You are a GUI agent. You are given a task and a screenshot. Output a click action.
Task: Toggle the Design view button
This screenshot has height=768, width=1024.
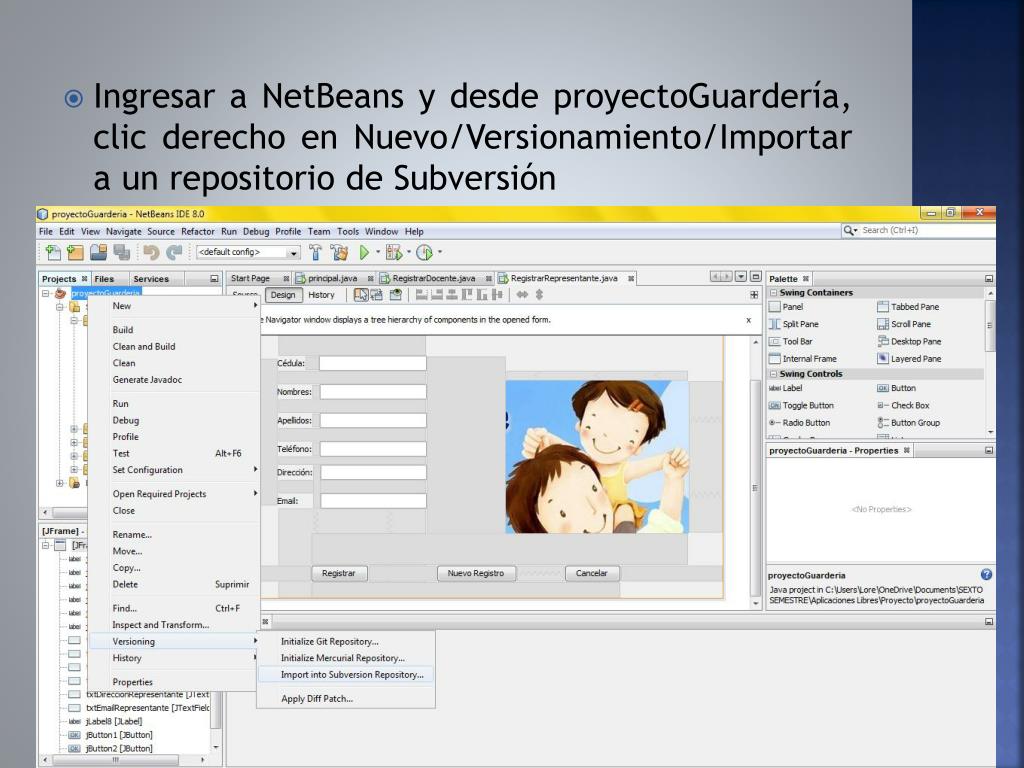pyautogui.click(x=283, y=295)
